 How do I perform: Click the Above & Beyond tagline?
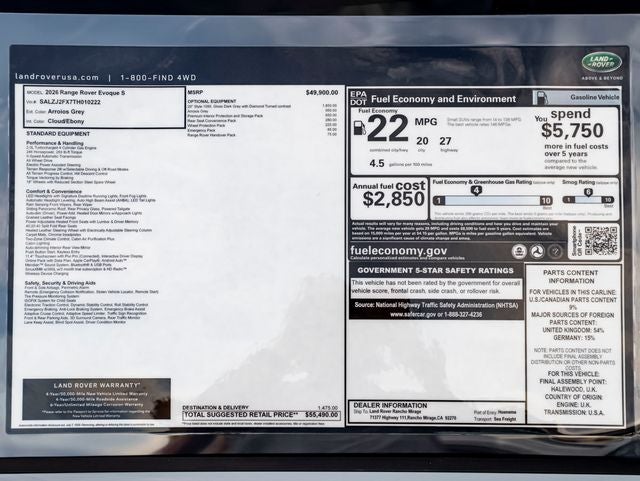click(602, 78)
